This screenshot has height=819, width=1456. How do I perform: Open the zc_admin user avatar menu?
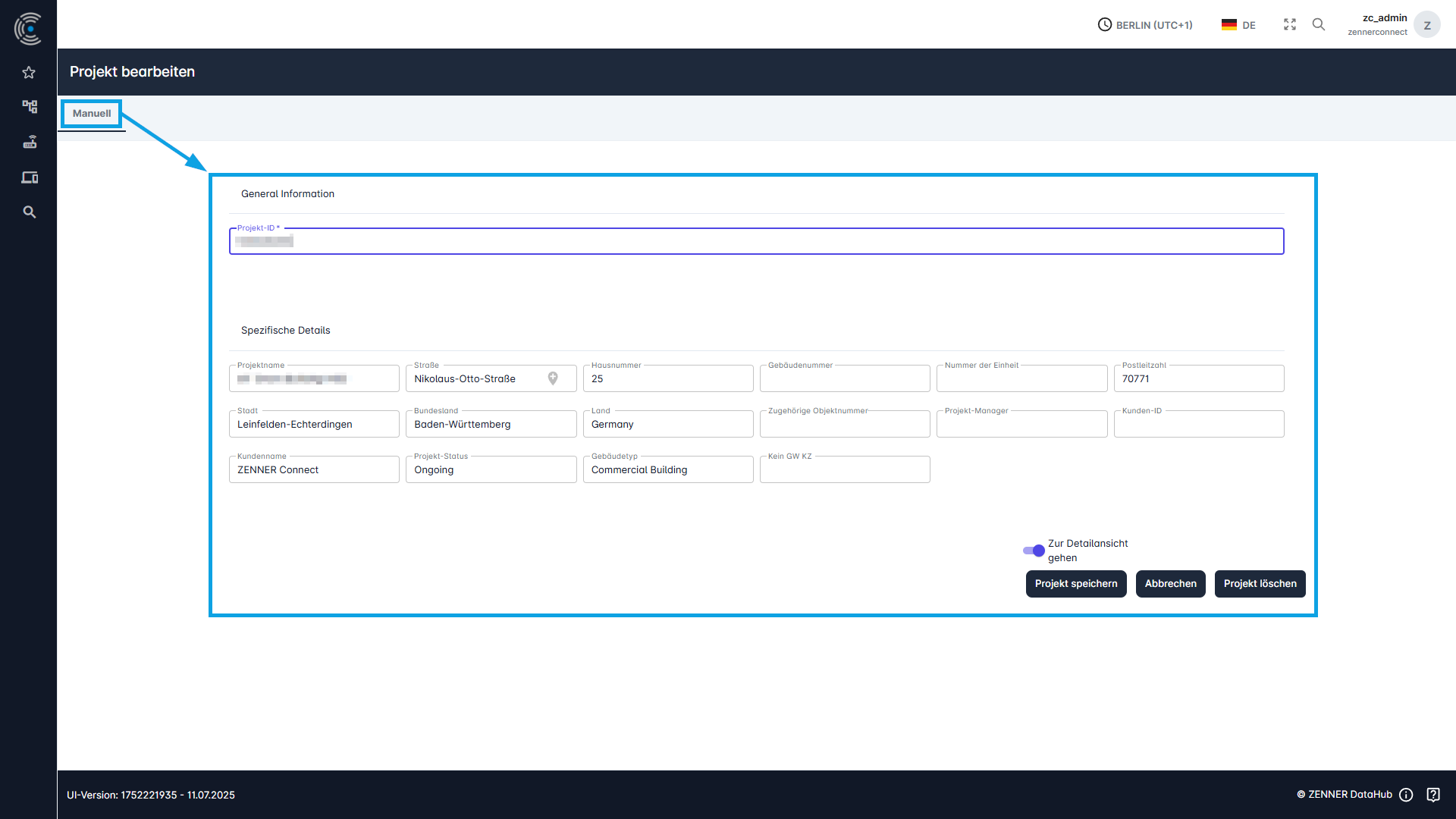(x=1427, y=25)
